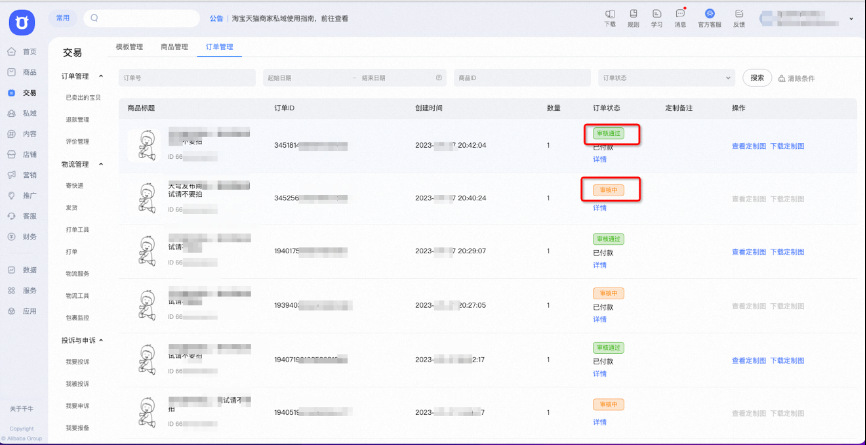Image resolution: width=866 pixels, height=445 pixels.
Task: Open 评价管理 in submenu
Action: [x=77, y=142]
